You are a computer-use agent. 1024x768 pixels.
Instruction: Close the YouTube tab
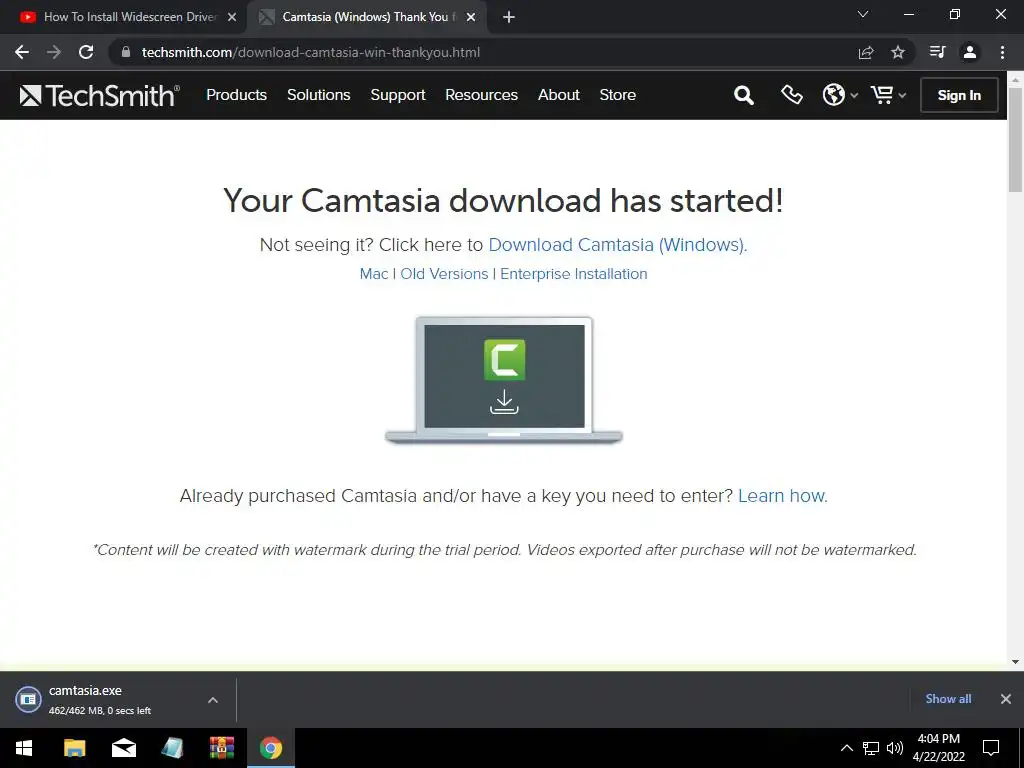tap(232, 18)
